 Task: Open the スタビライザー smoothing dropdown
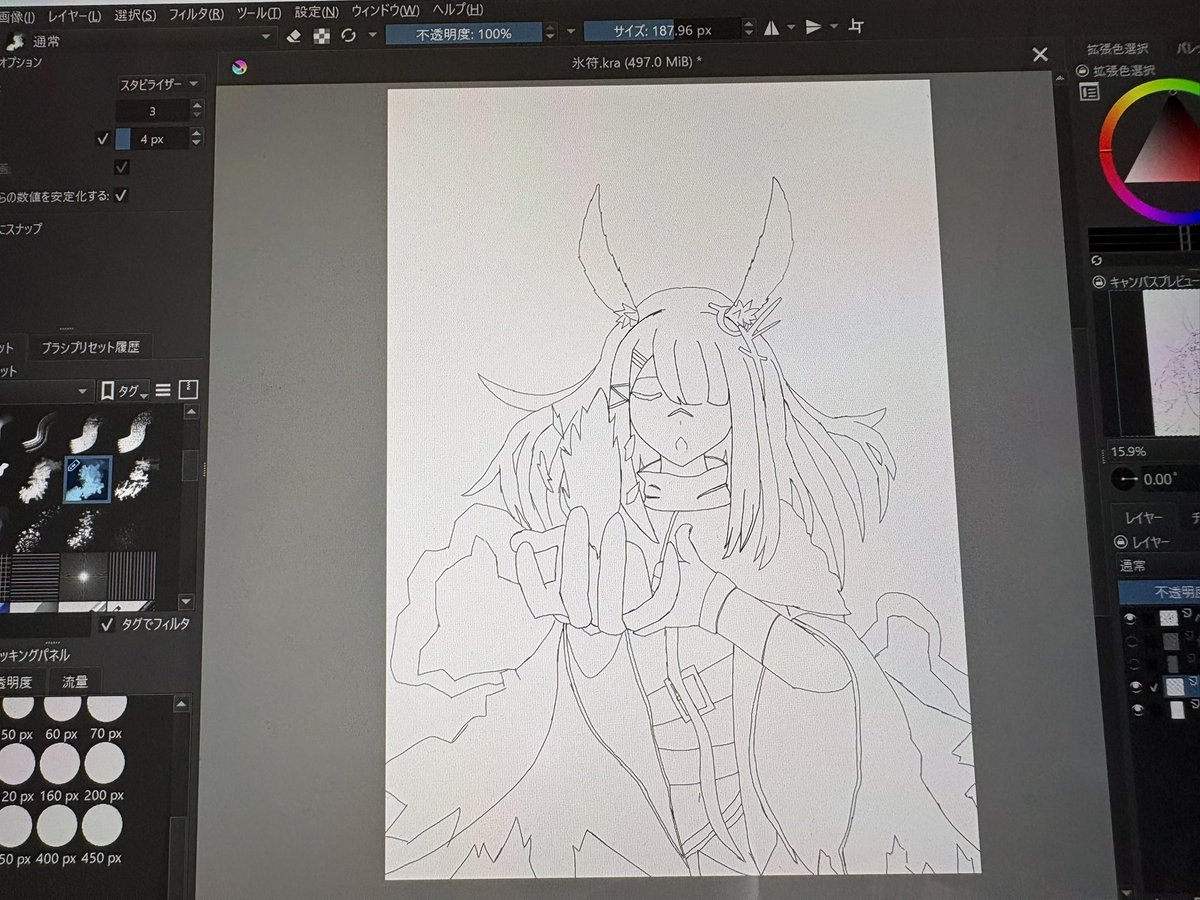pyautogui.click(x=161, y=85)
